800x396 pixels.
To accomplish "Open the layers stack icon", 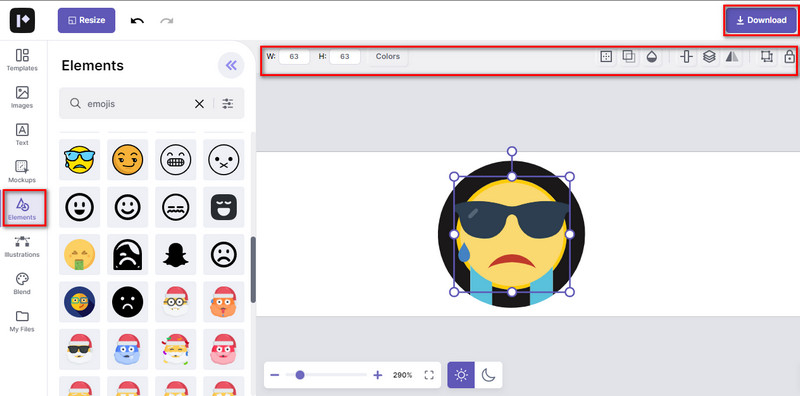I will point(709,57).
